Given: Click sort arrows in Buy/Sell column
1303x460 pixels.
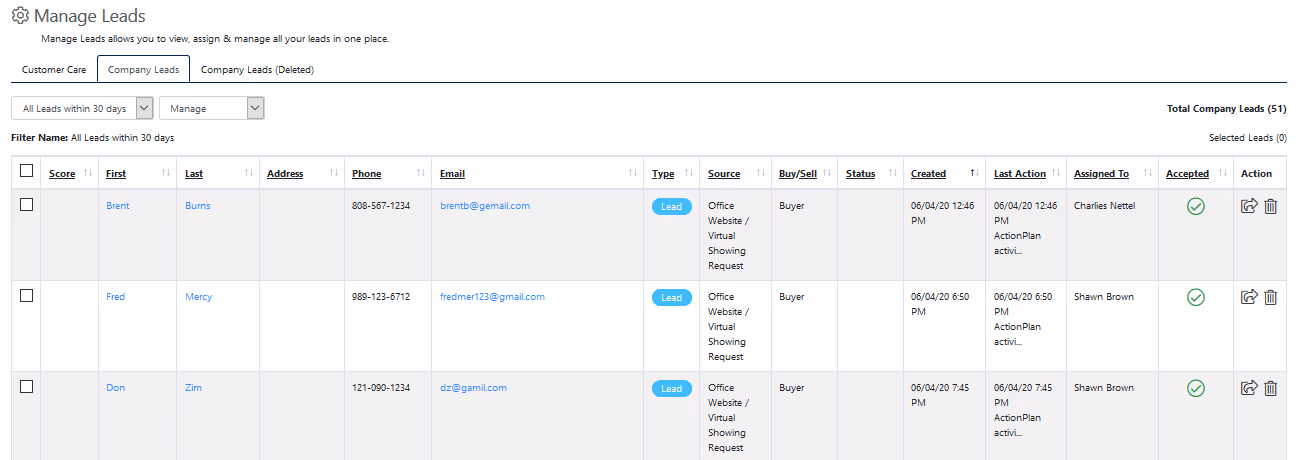Looking at the screenshot, I should point(827,174).
